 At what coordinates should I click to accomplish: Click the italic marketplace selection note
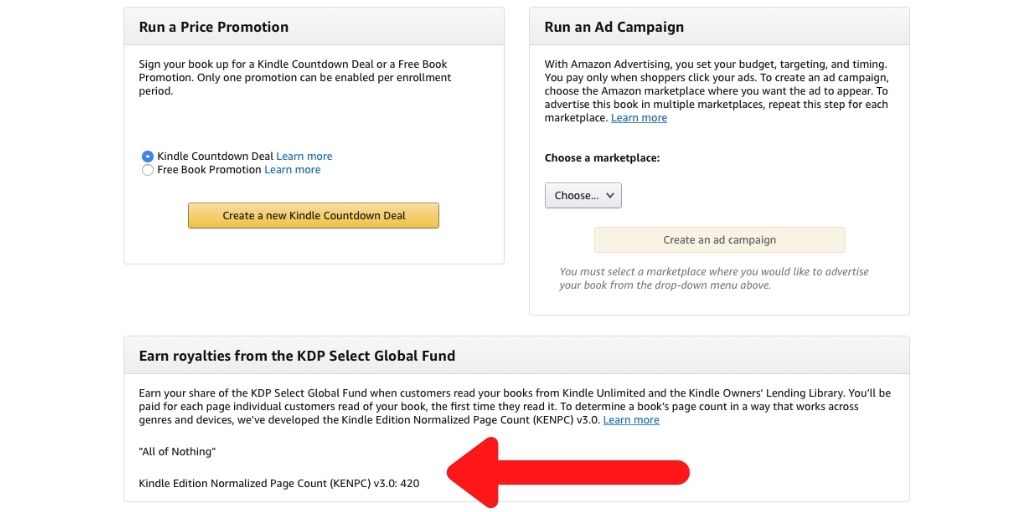[x=714, y=278]
